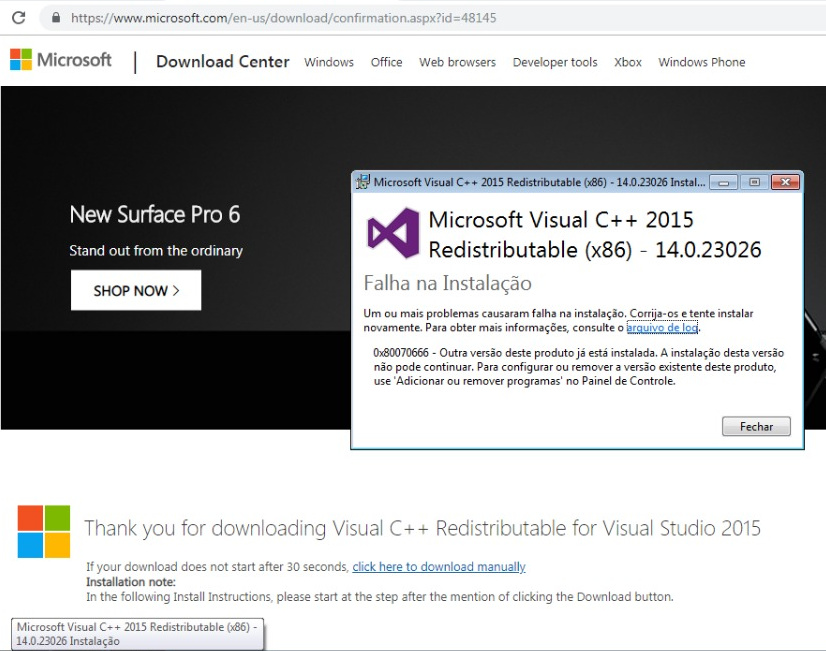The height and width of the screenshot is (651, 826).
Task: Open the 'arquivo de log' link
Action: pyautogui.click(x=662, y=328)
